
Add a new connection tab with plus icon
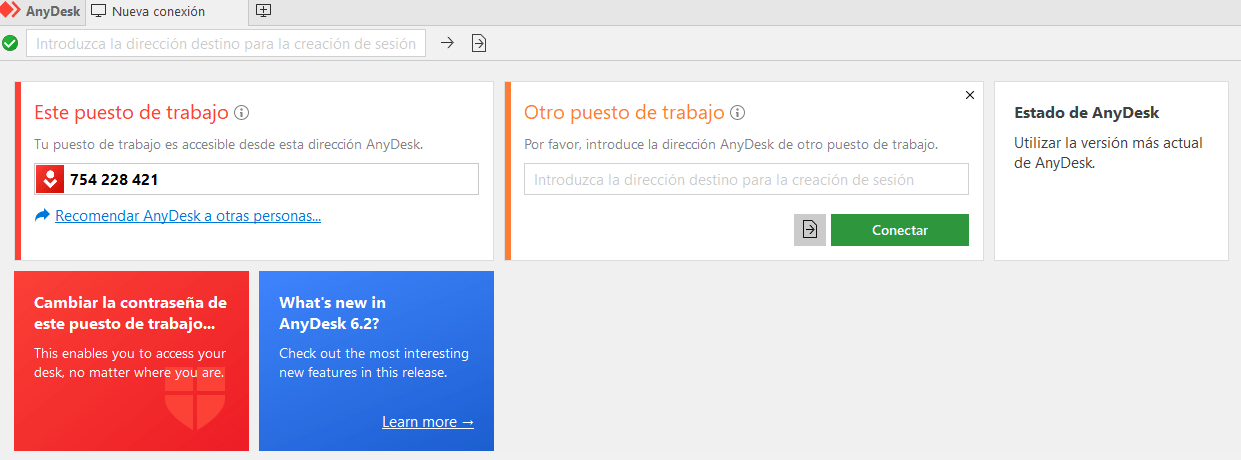pyautogui.click(x=264, y=11)
